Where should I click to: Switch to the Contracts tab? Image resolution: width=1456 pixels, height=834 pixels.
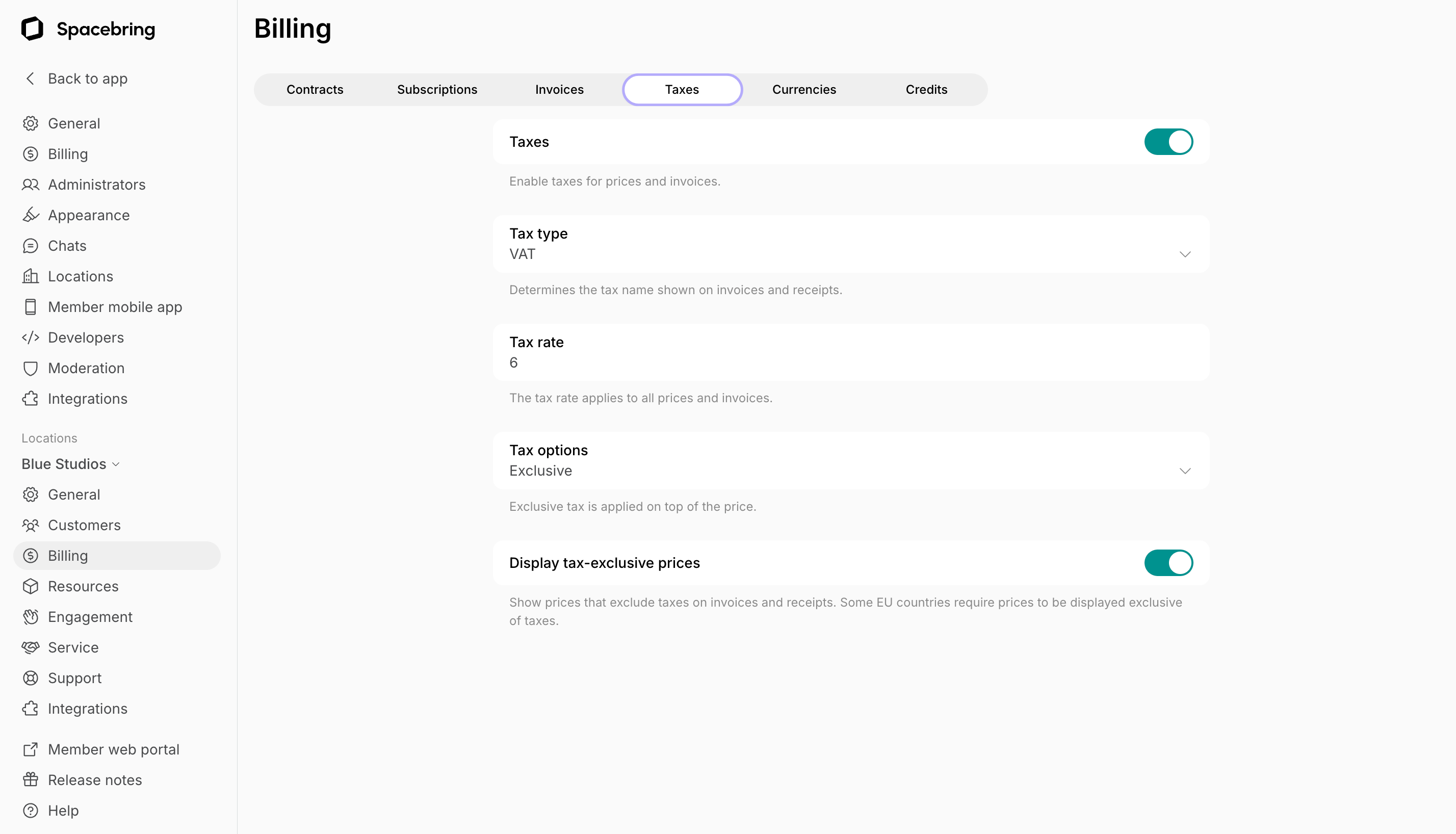pyautogui.click(x=315, y=89)
